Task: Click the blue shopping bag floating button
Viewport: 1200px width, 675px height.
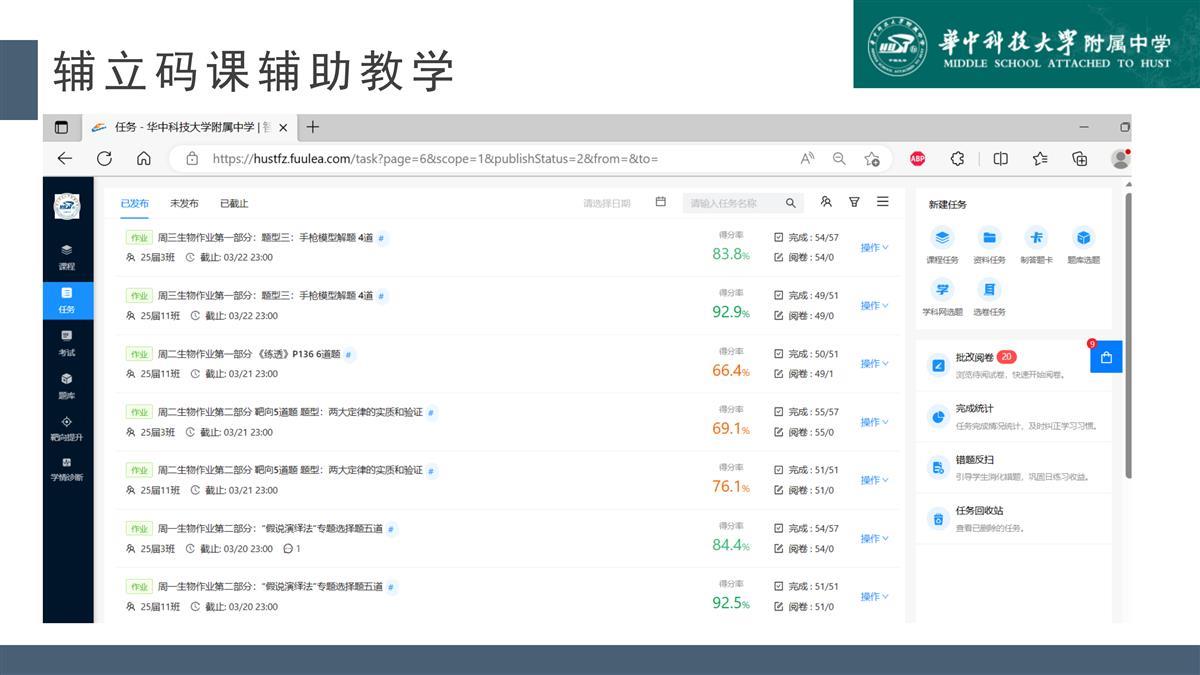Action: click(x=1106, y=357)
